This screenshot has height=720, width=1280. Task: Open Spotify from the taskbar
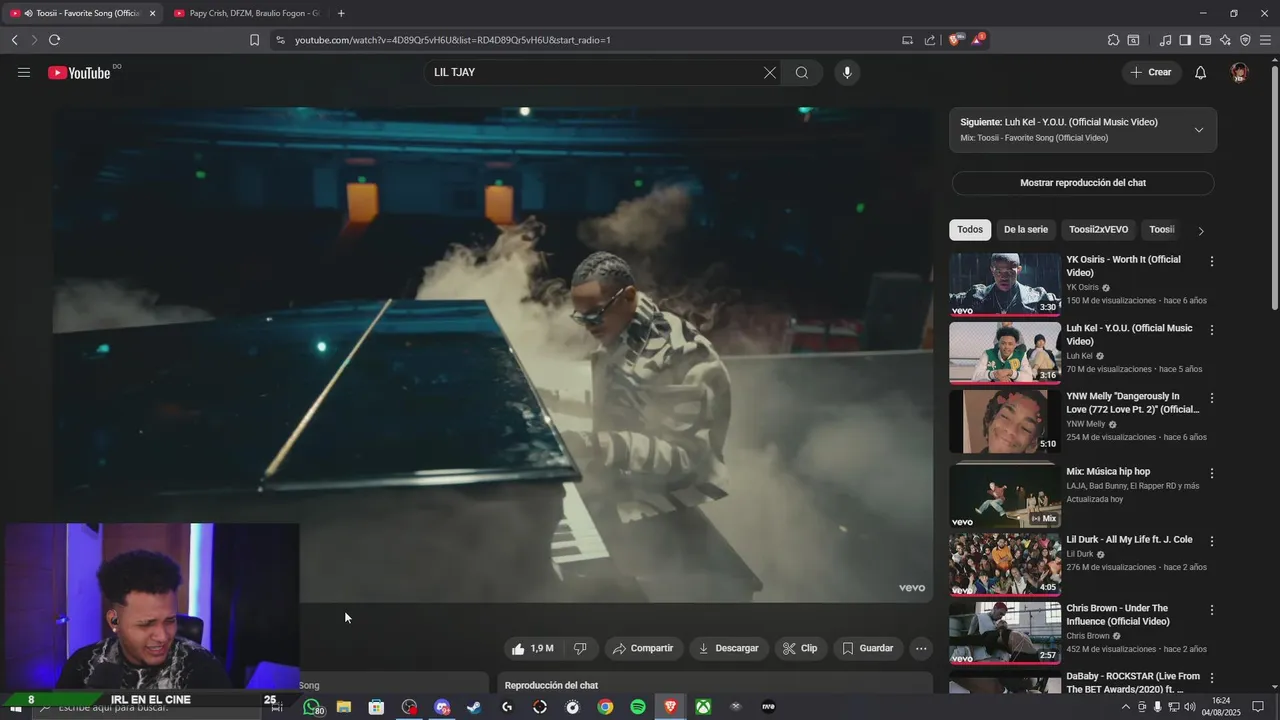(638, 707)
